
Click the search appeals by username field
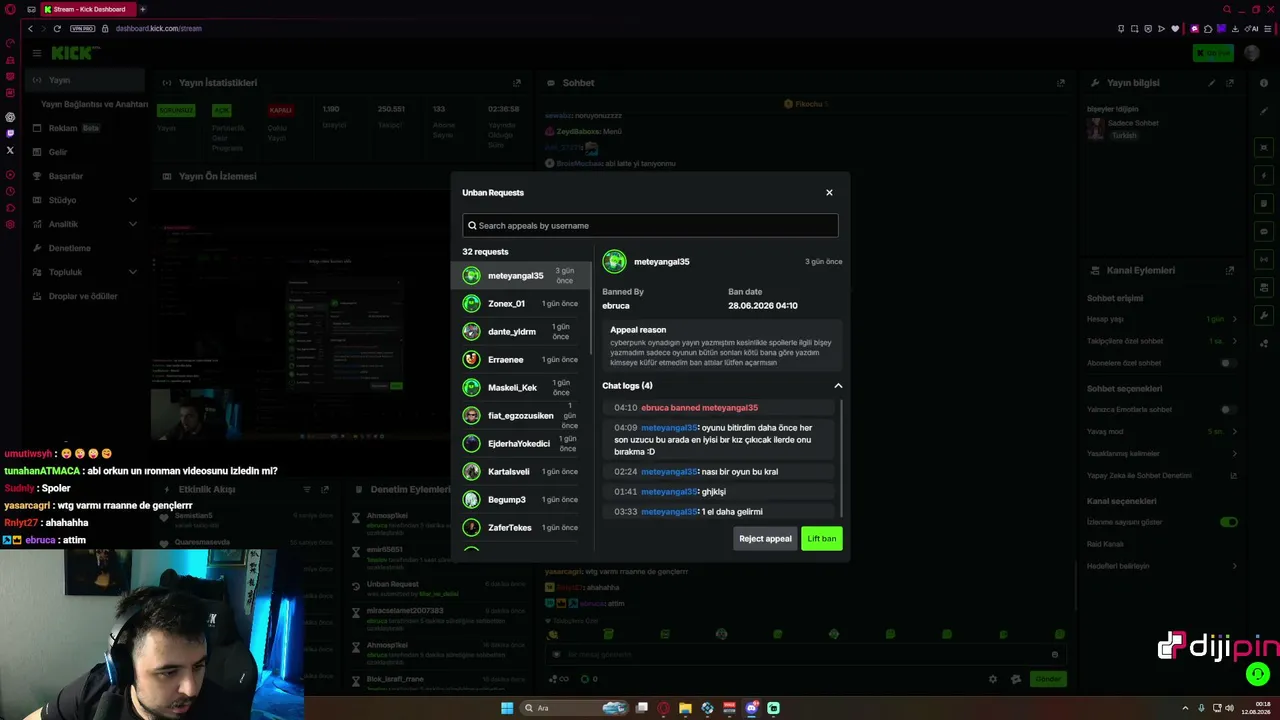650,225
